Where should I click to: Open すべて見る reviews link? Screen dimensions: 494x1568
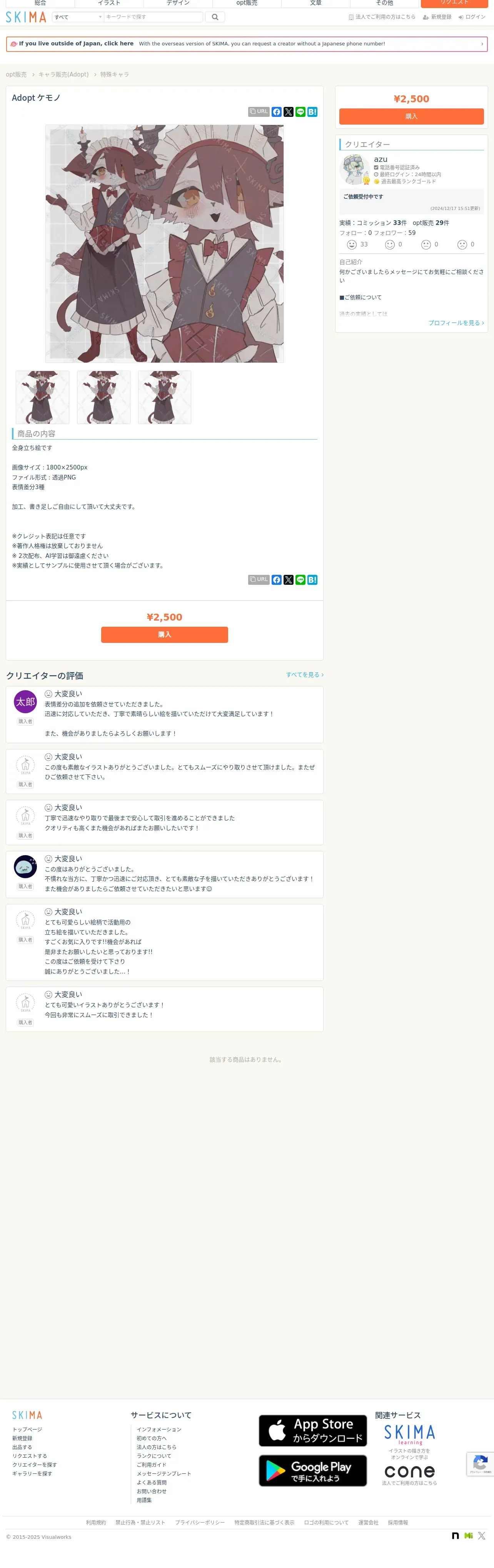[305, 674]
